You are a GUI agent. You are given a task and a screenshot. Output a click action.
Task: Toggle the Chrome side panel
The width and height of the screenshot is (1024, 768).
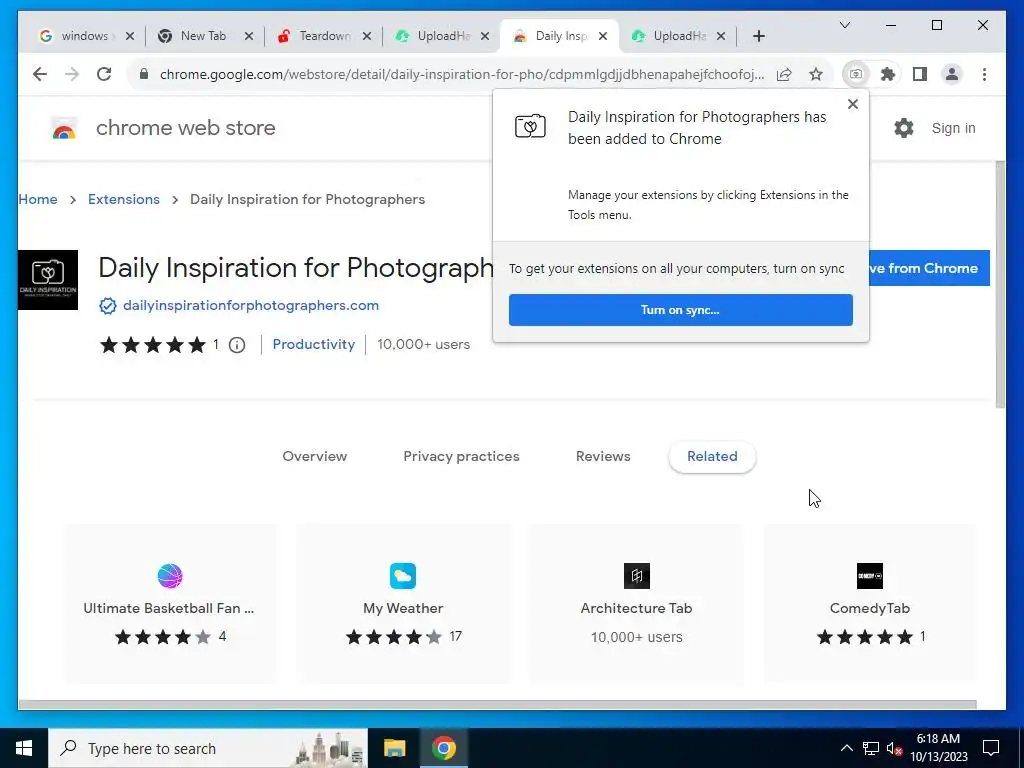pos(920,74)
